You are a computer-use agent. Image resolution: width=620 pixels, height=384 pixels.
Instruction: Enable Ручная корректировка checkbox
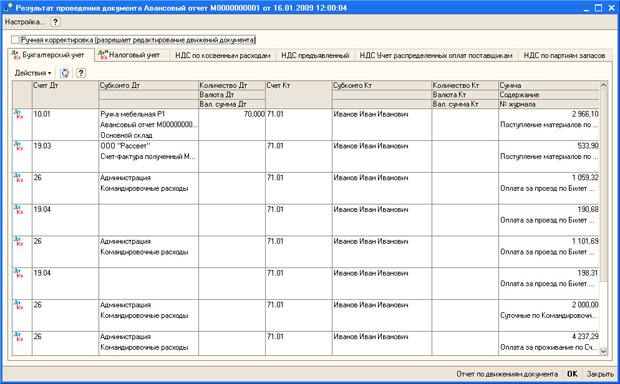click(x=15, y=40)
